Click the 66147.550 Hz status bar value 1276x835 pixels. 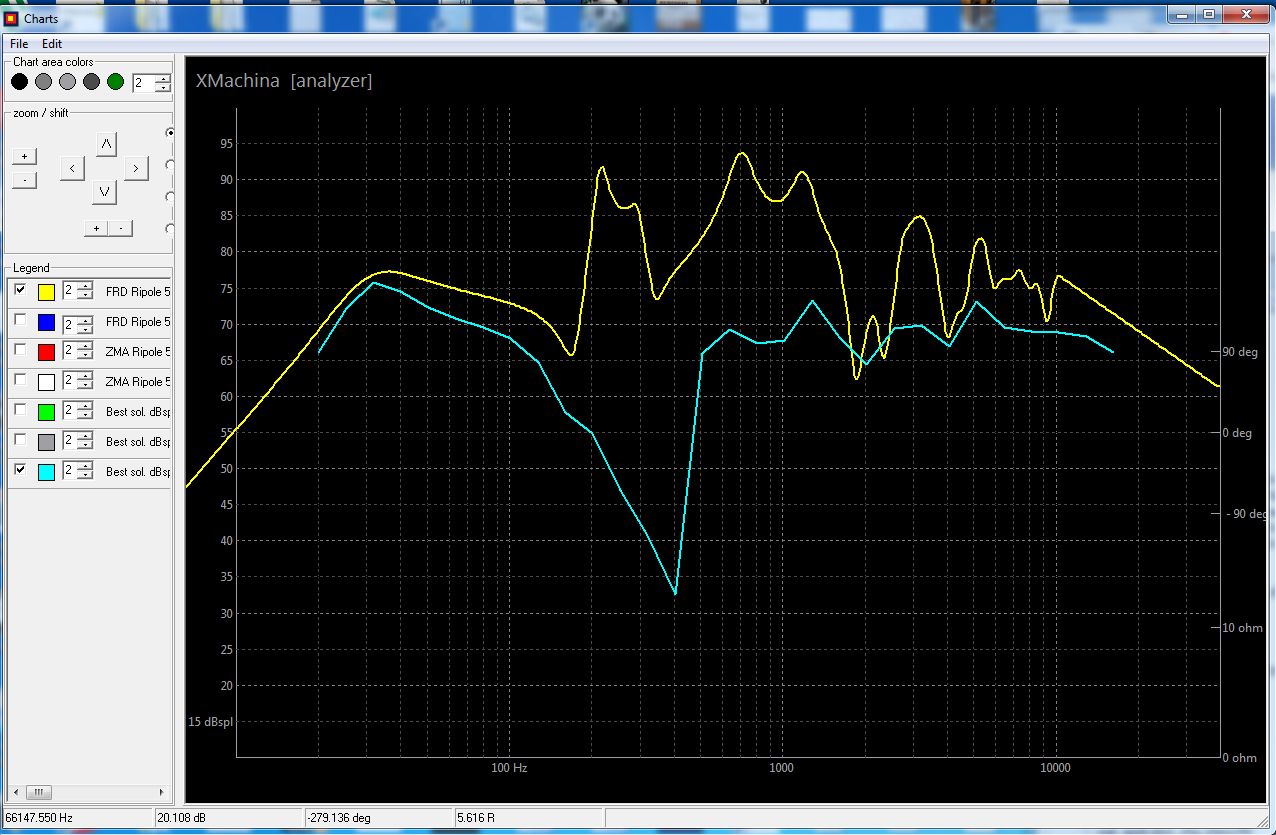[38, 818]
